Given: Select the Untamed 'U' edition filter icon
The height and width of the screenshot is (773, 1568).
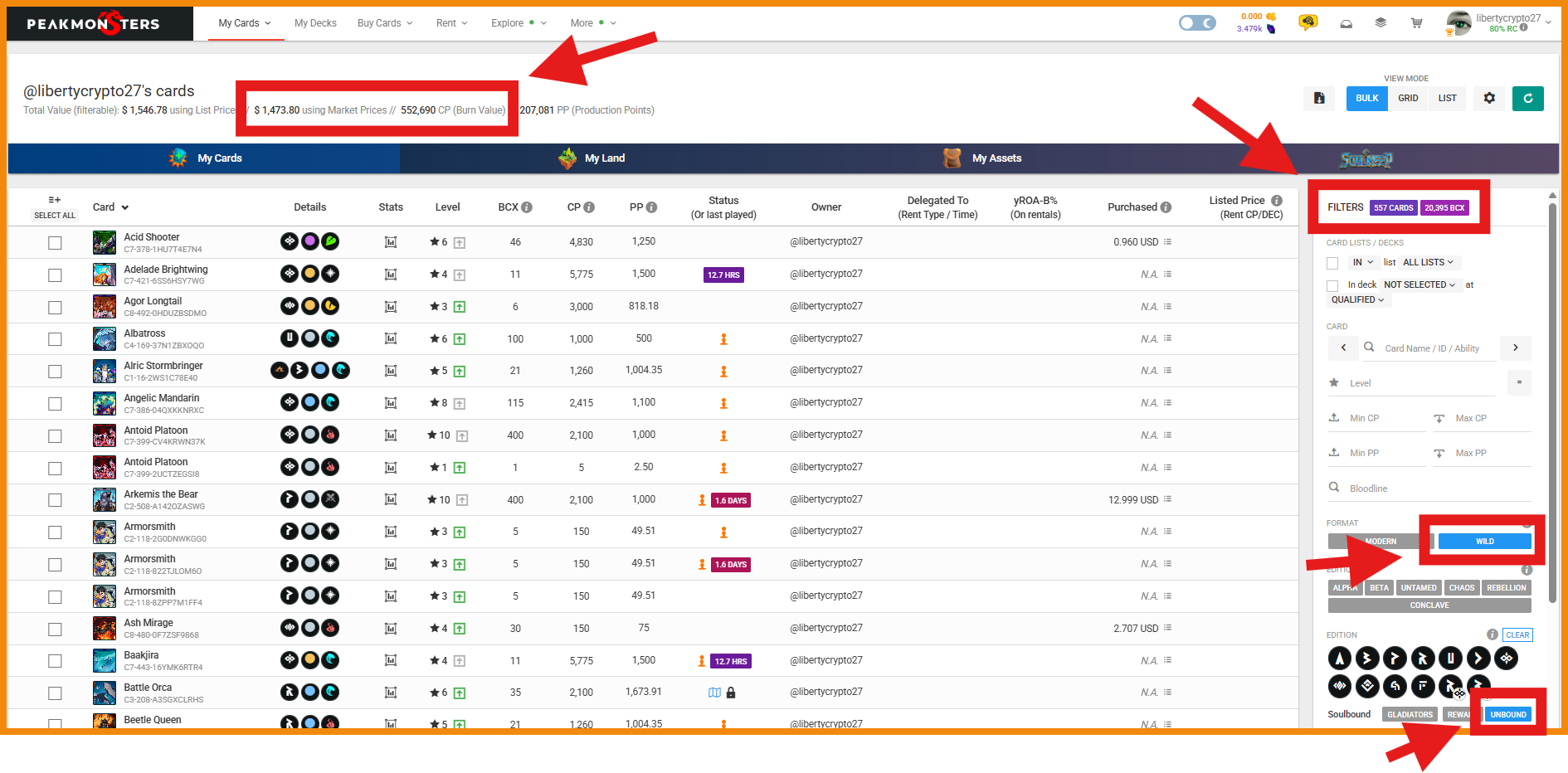Looking at the screenshot, I should (x=1450, y=659).
